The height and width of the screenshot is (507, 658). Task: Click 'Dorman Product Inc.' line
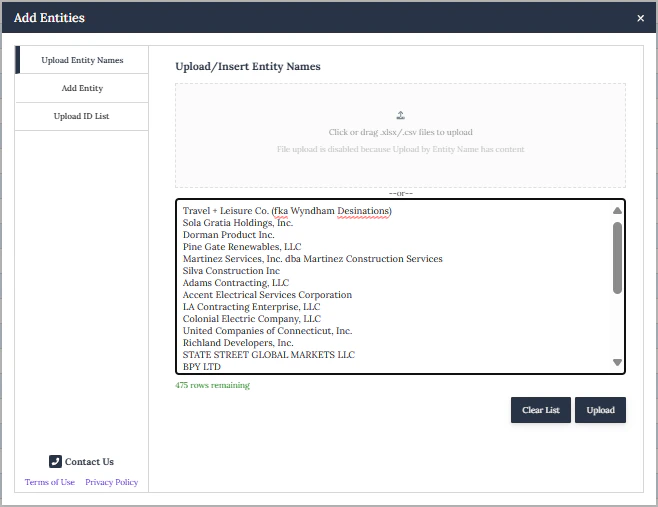pyautogui.click(x=228, y=235)
